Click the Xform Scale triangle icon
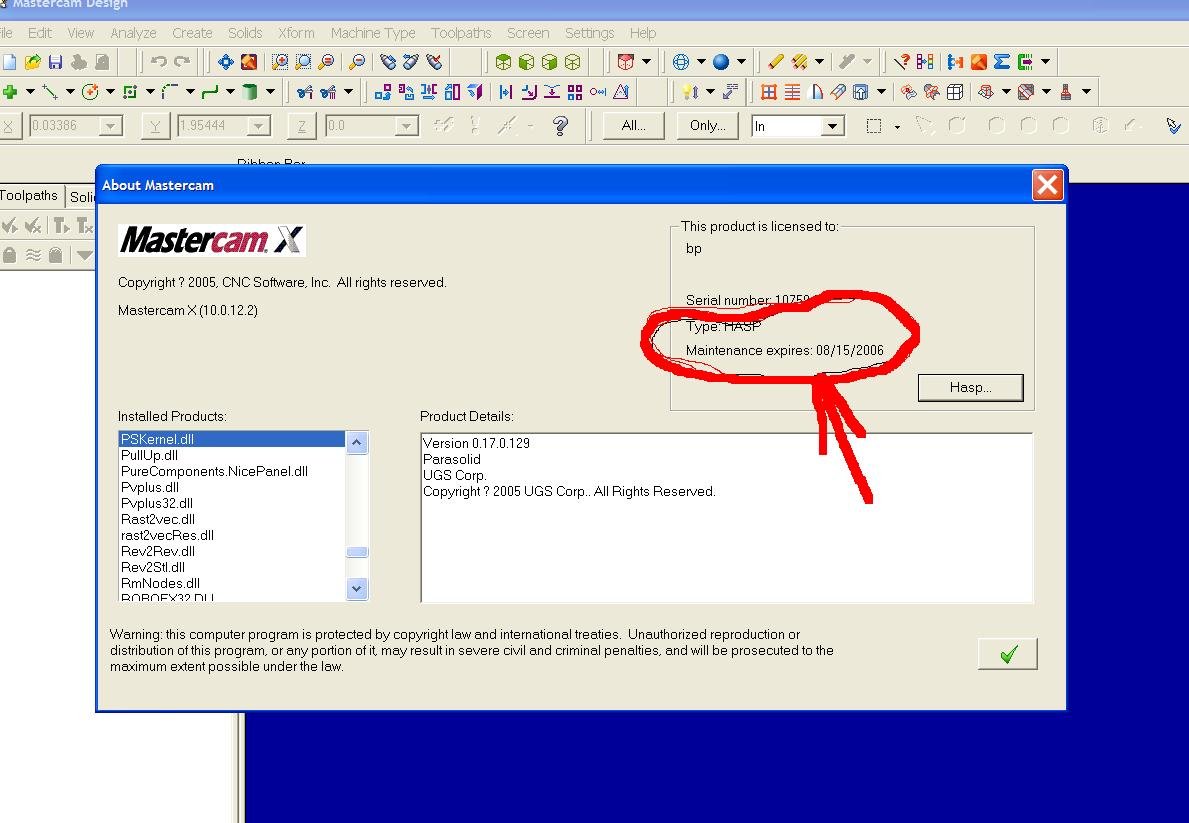The image size is (1189, 823). click(621, 92)
